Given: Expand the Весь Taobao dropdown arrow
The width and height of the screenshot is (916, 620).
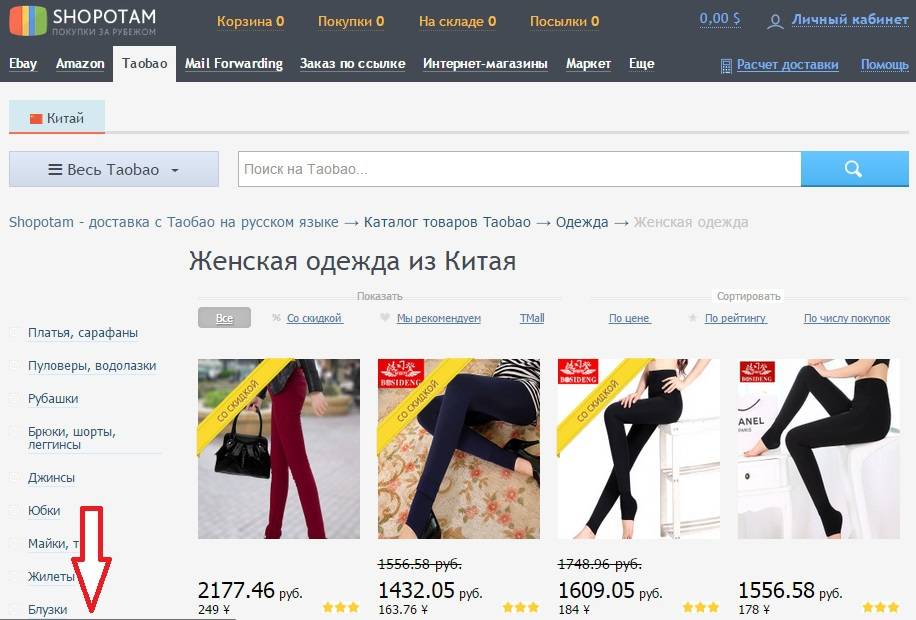Looking at the screenshot, I should point(175,171).
